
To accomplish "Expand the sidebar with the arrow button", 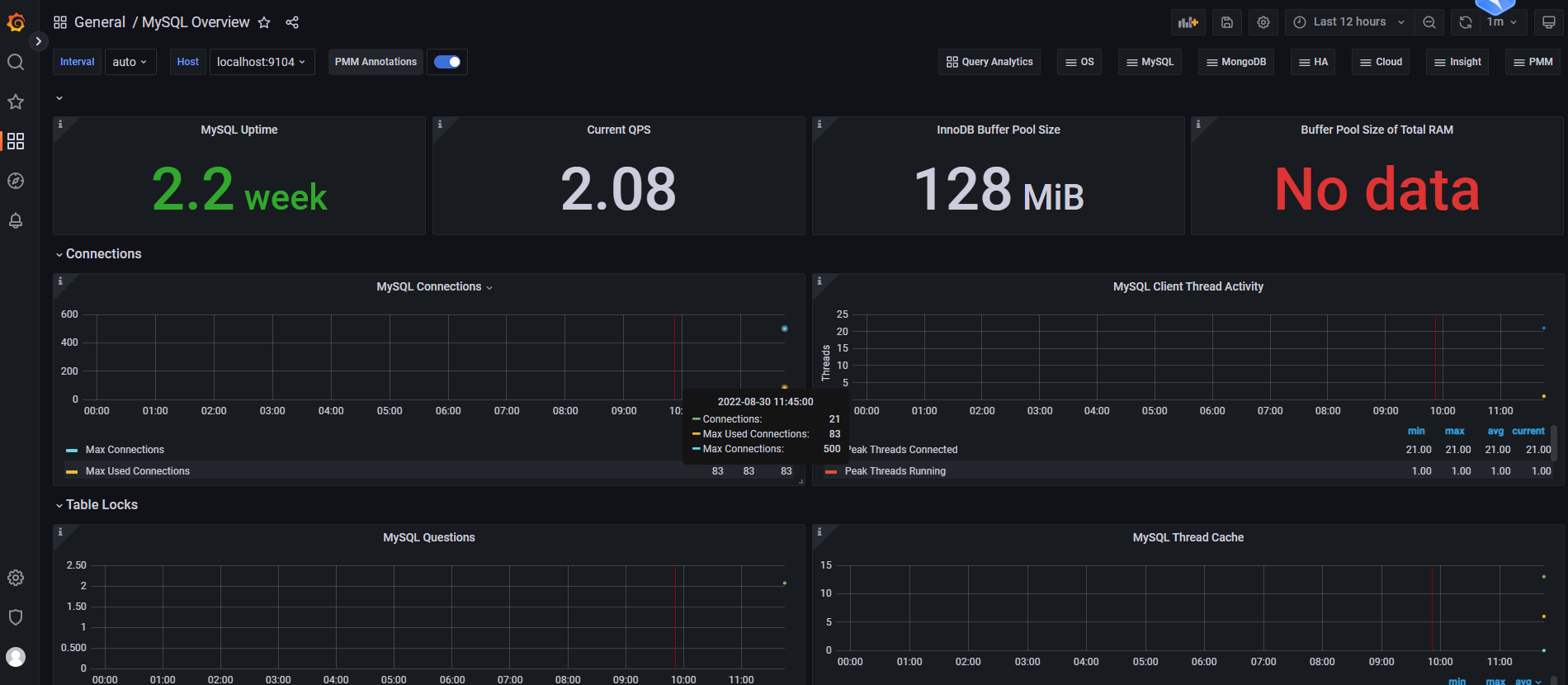I will [38, 41].
